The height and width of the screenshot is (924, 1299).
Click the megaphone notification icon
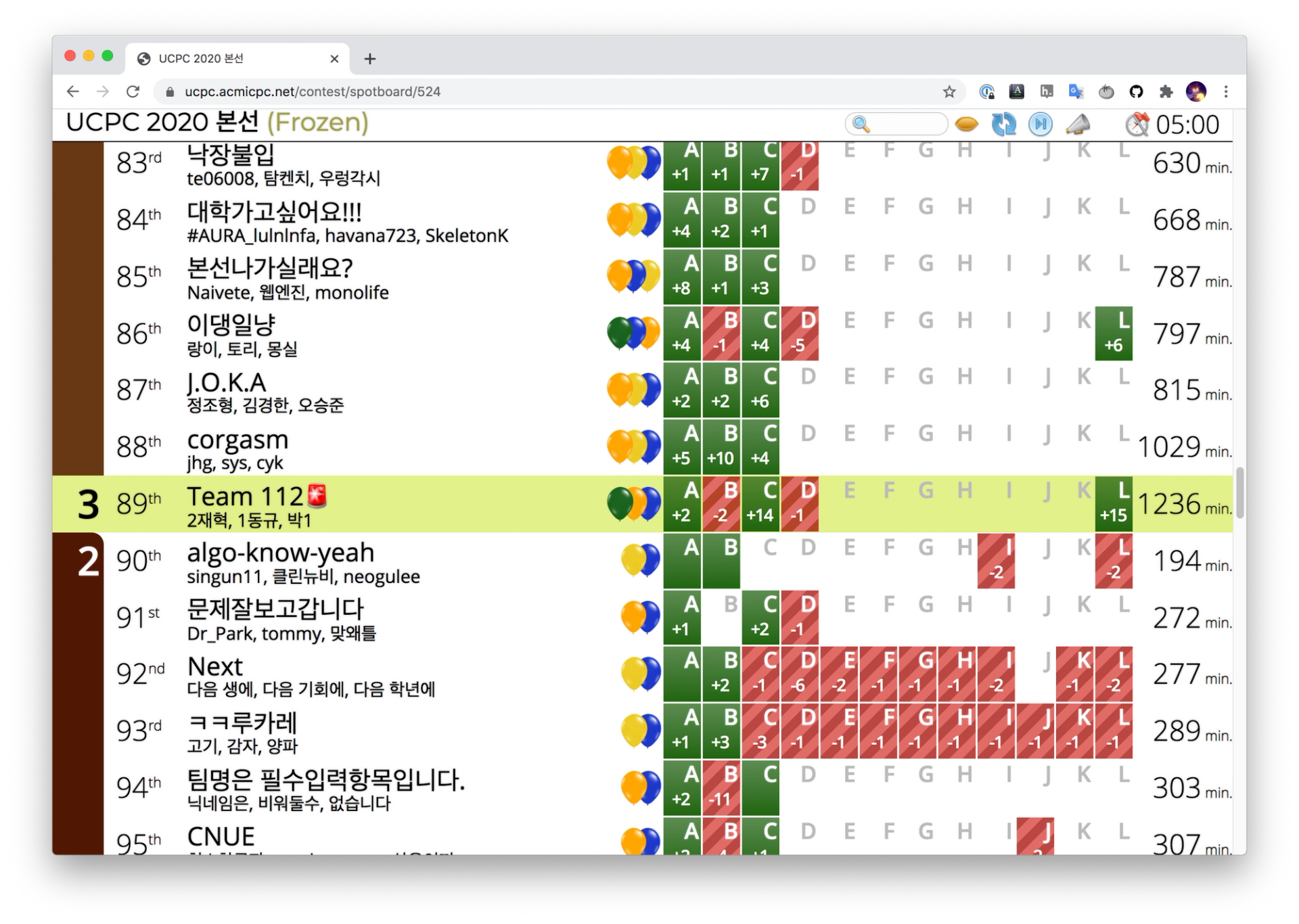[1078, 124]
